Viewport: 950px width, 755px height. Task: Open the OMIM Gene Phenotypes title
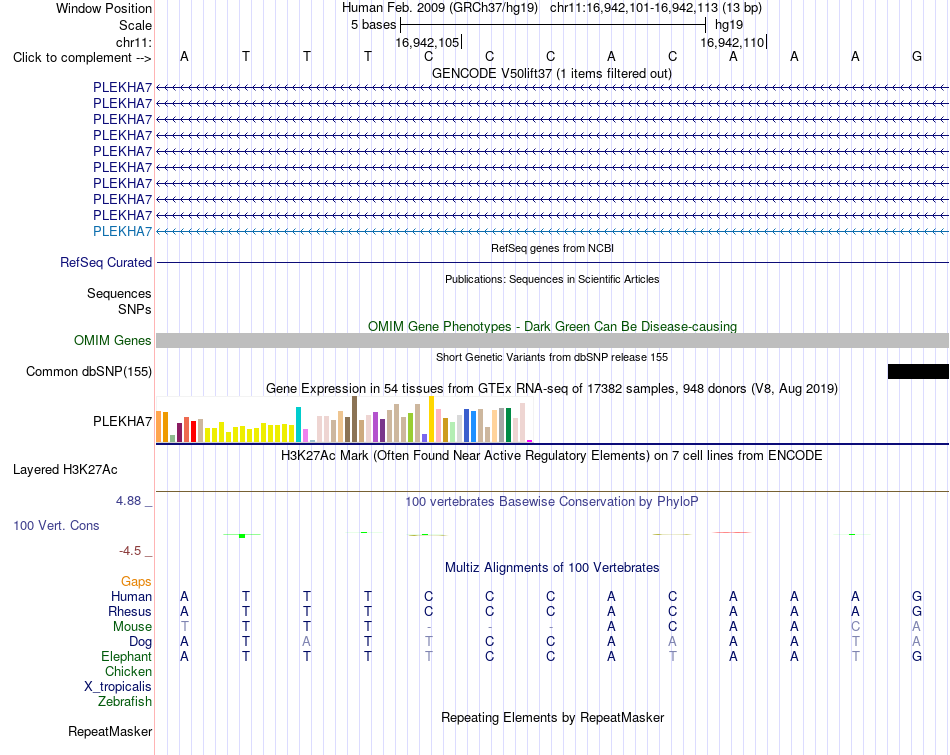click(x=552, y=326)
